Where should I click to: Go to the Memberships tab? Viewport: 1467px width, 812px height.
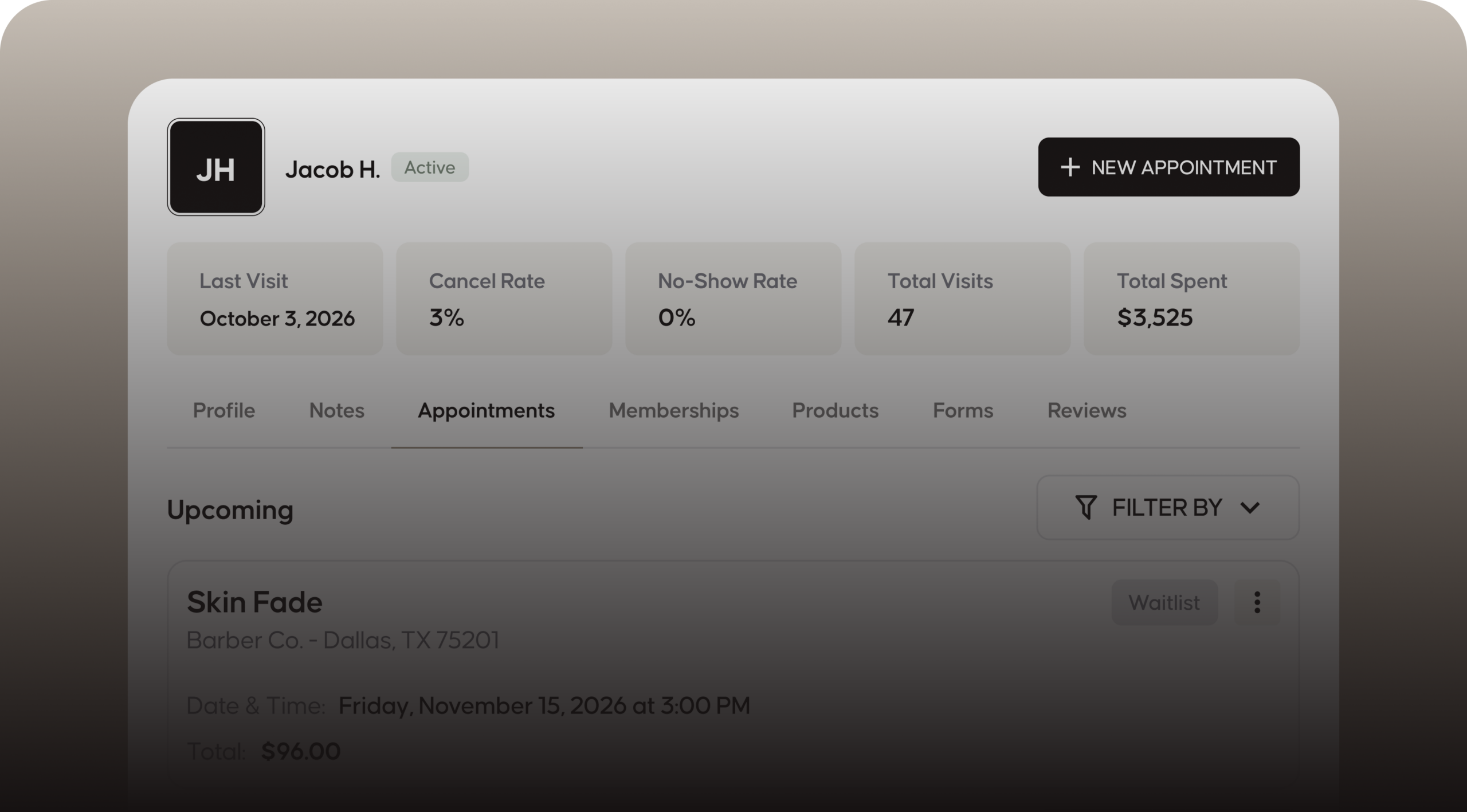[674, 411]
